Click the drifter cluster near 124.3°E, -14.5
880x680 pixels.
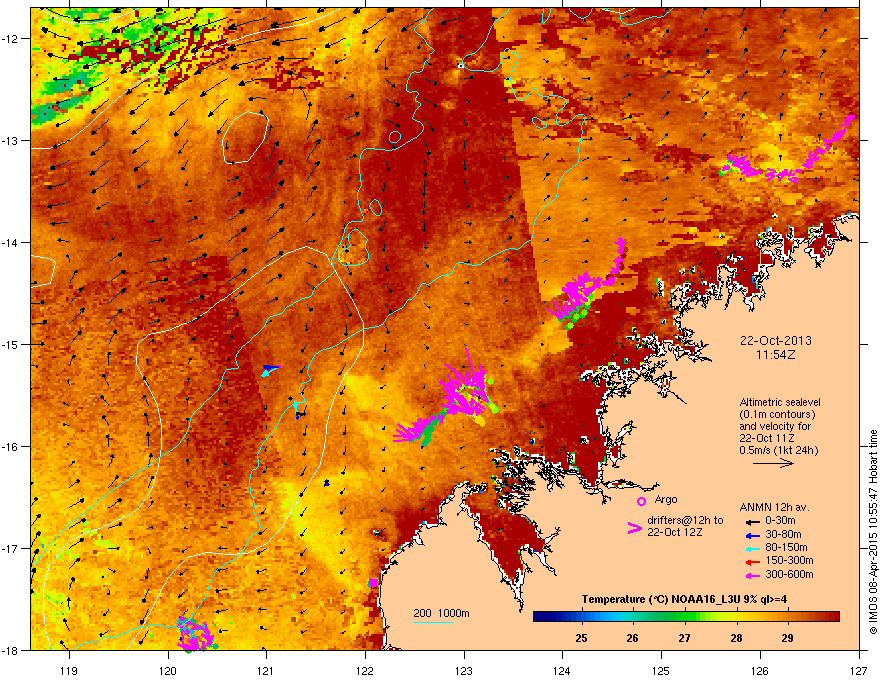click(x=586, y=286)
